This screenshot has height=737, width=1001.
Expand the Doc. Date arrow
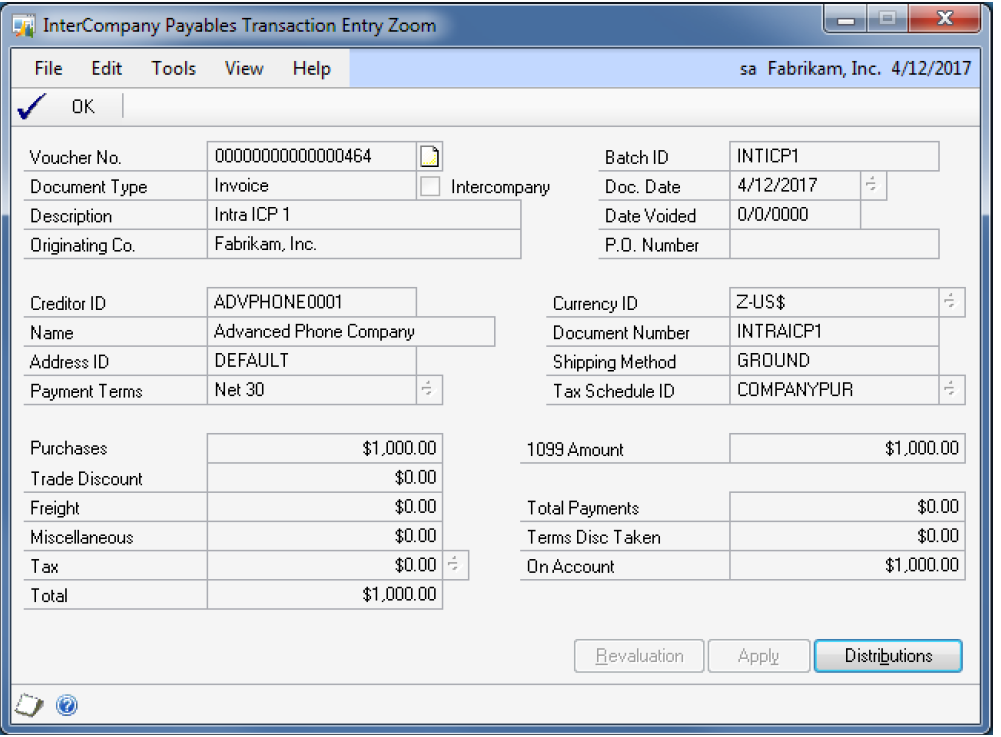871,186
